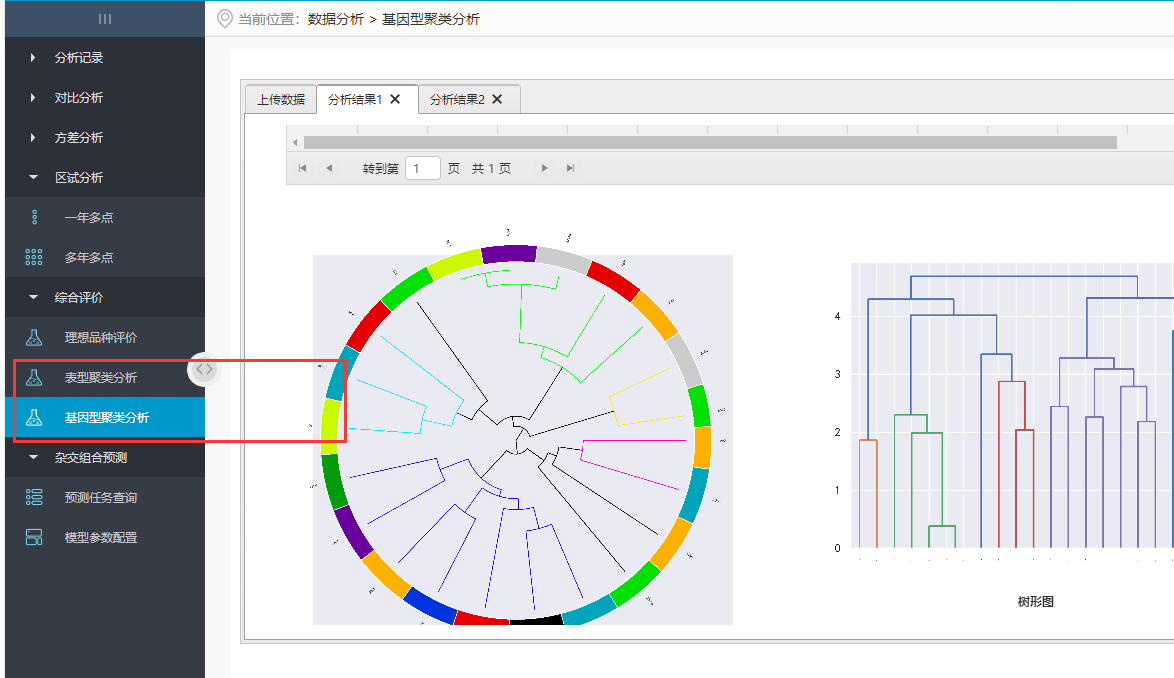Click the flask icon beside 基因型聚类分析
This screenshot has width=1174, height=678.
click(x=34, y=418)
